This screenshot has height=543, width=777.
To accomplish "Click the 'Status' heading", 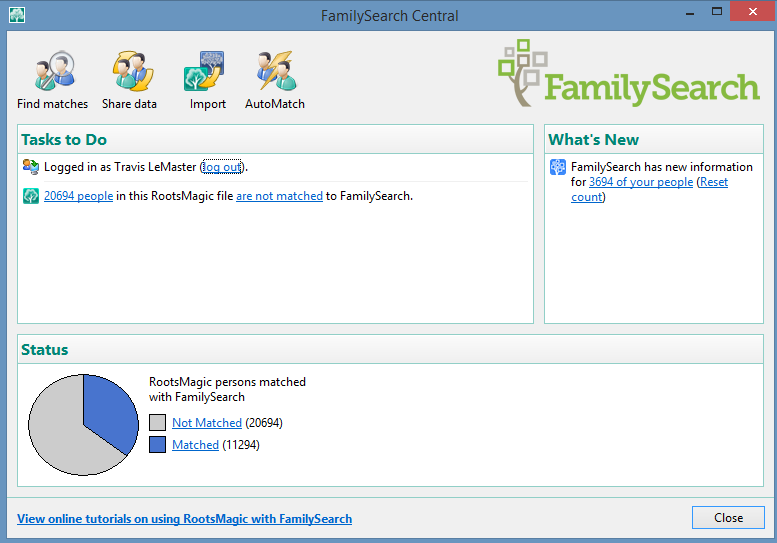I will point(45,350).
